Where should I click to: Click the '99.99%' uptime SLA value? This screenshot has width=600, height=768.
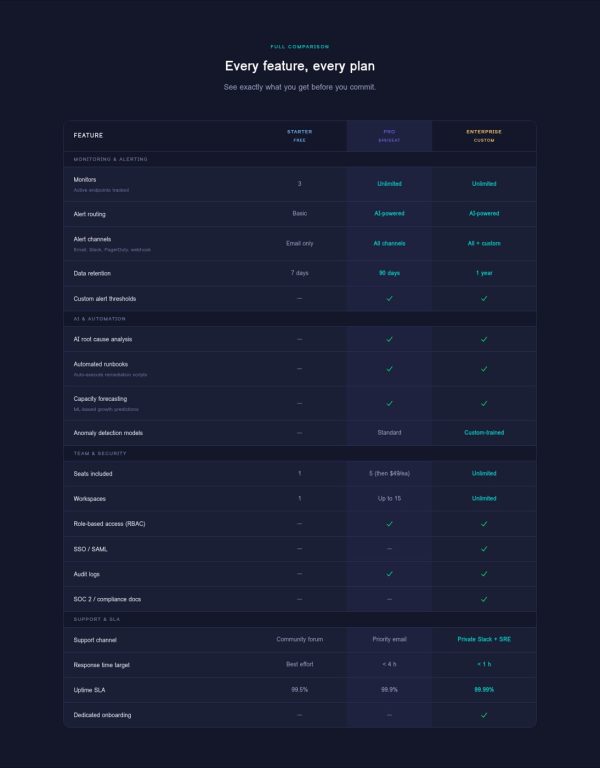tap(484, 690)
